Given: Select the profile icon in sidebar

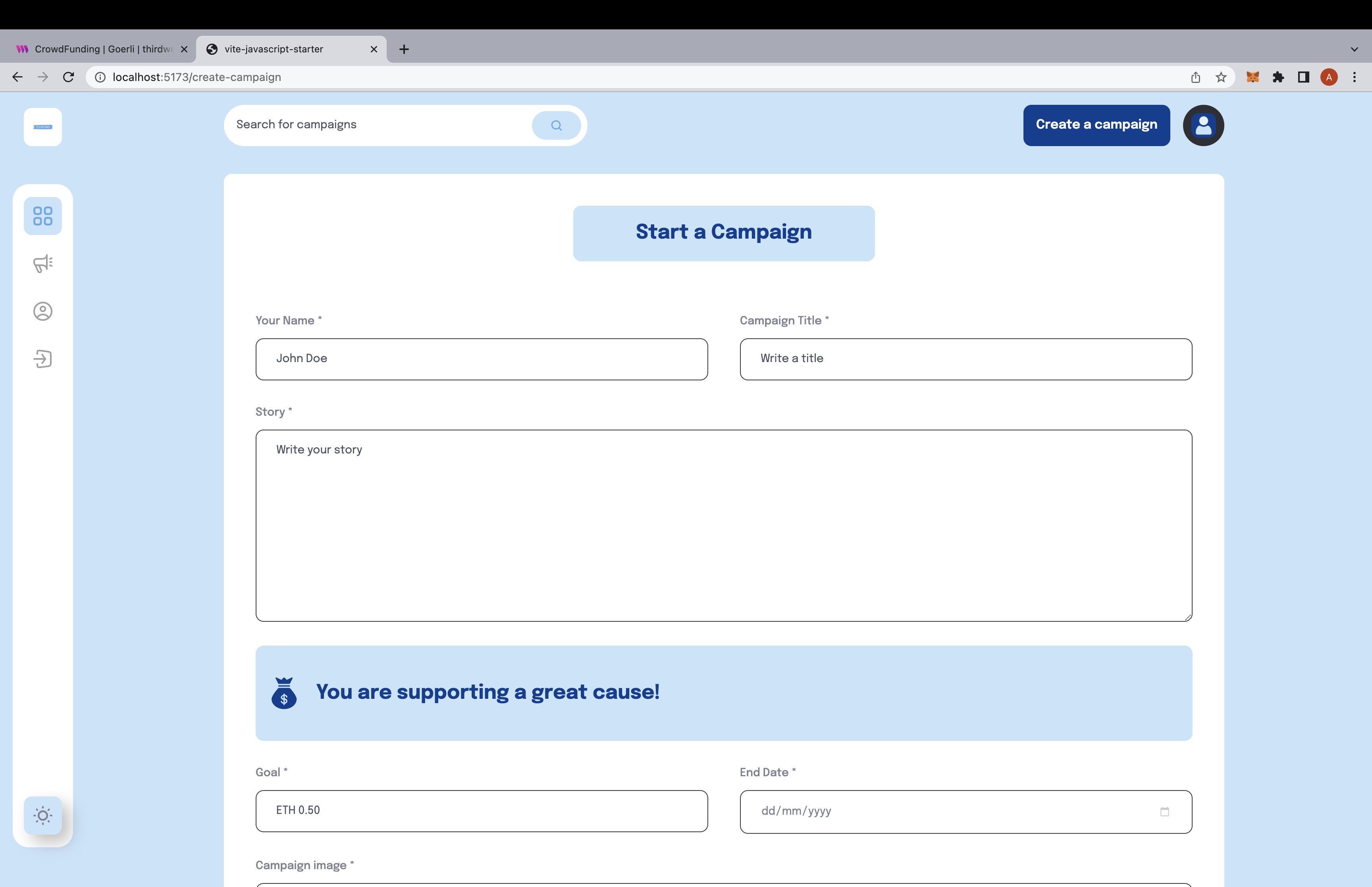Looking at the screenshot, I should coord(42,312).
